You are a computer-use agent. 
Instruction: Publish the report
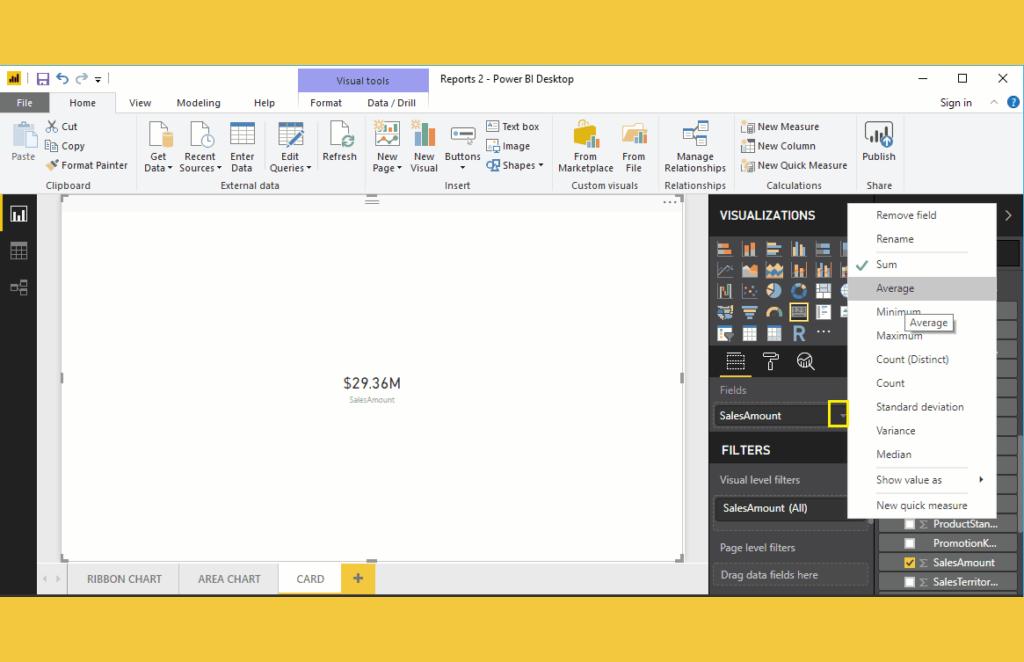tap(878, 141)
